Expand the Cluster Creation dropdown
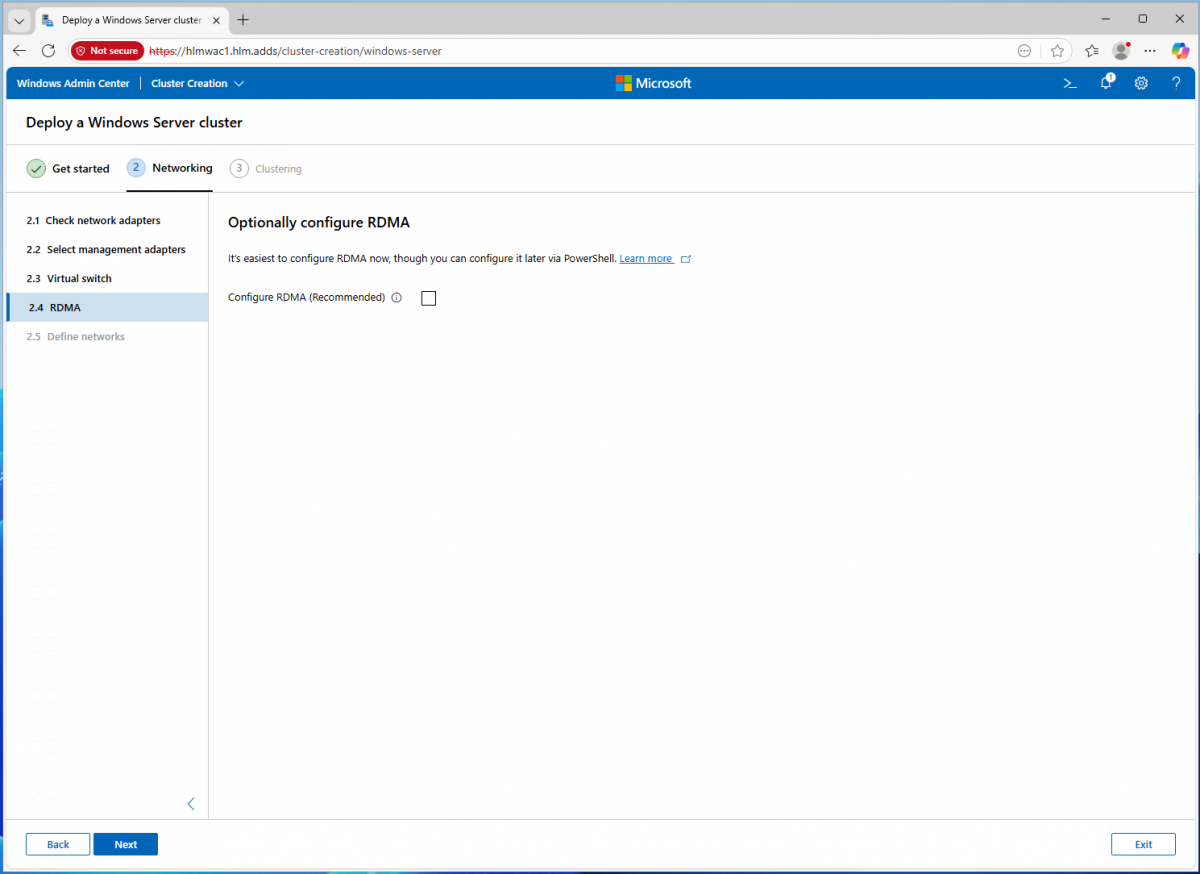 pos(197,83)
